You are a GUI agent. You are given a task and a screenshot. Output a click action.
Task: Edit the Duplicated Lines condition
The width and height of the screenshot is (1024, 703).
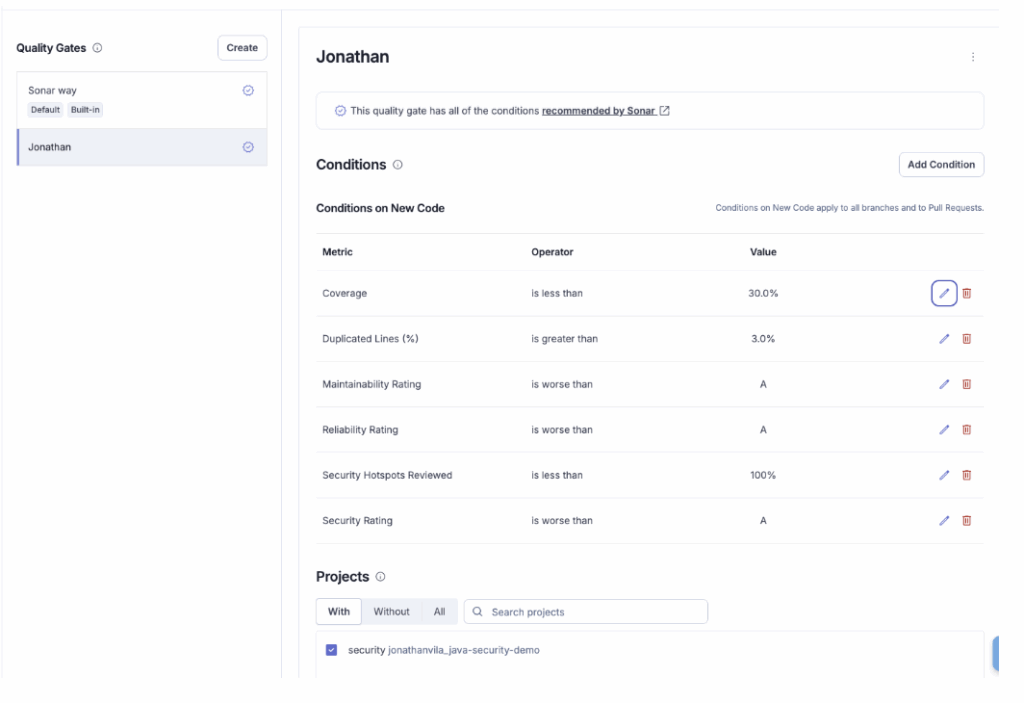click(943, 339)
